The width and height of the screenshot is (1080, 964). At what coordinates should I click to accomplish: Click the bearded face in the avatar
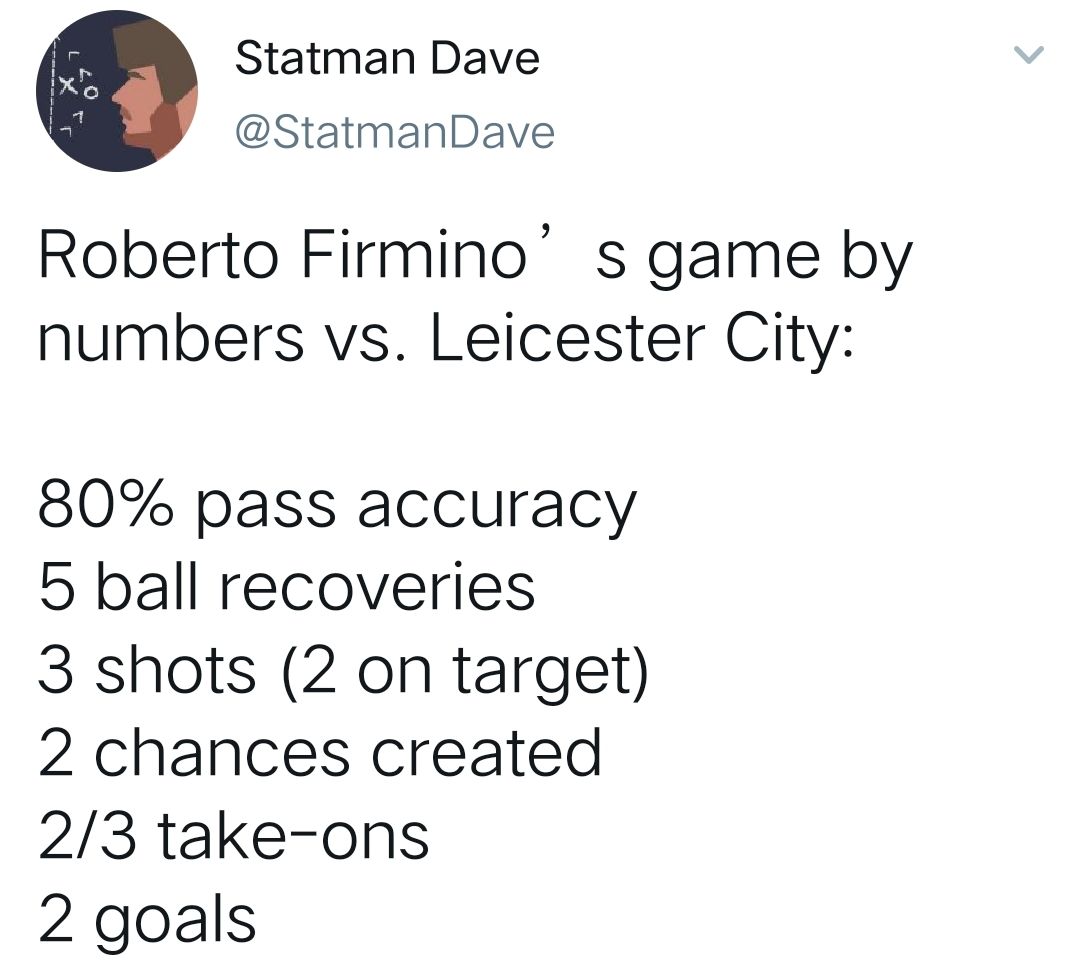coord(150,95)
